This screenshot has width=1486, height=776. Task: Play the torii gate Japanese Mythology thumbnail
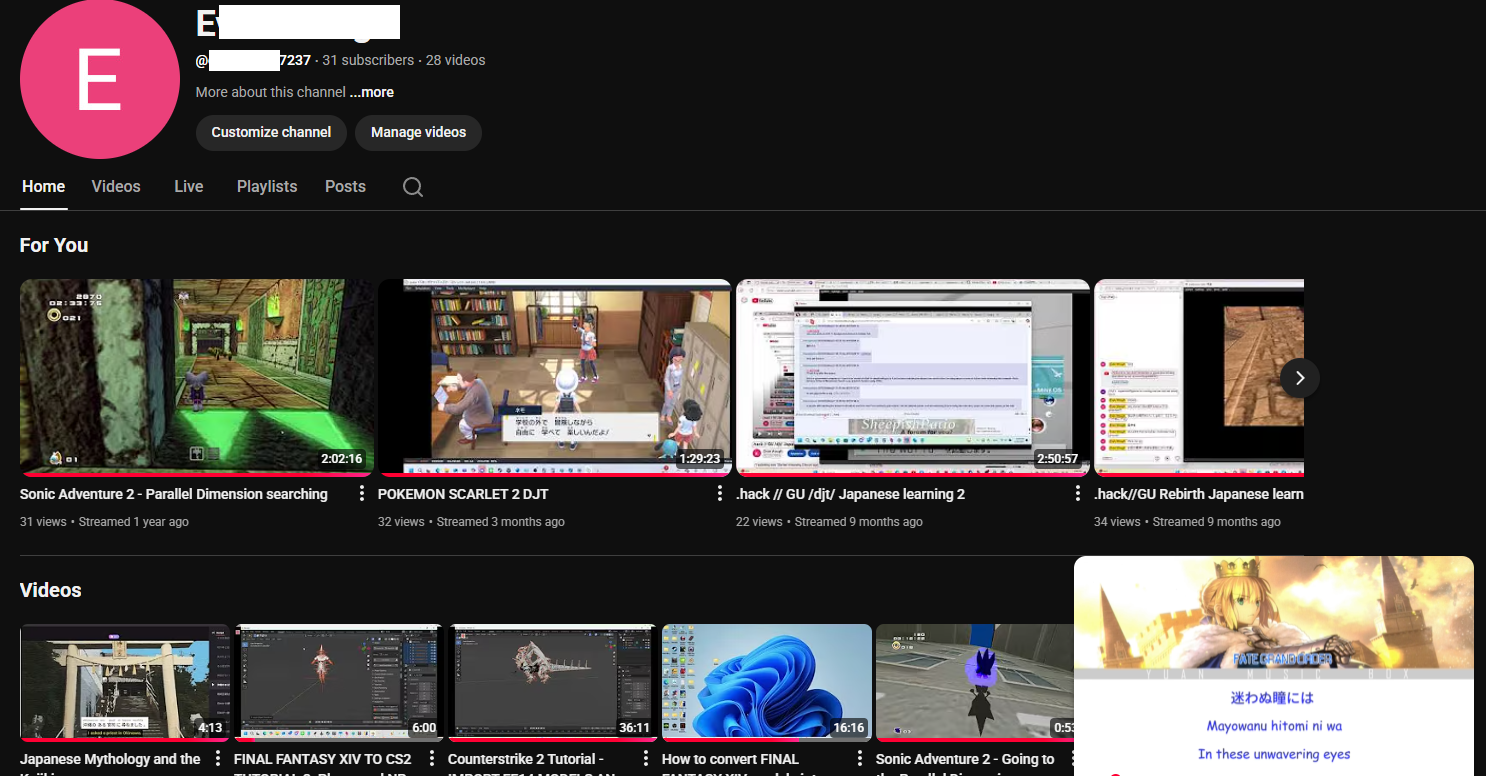point(125,682)
